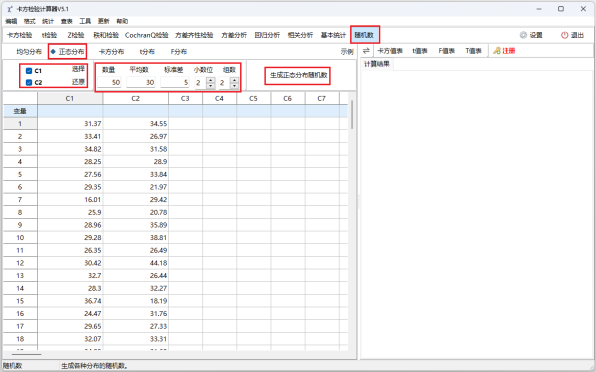Viewport: 596px width, 372px height.
Task: Click the swap arrows icon beside 卡方值表
Action: pos(366,51)
